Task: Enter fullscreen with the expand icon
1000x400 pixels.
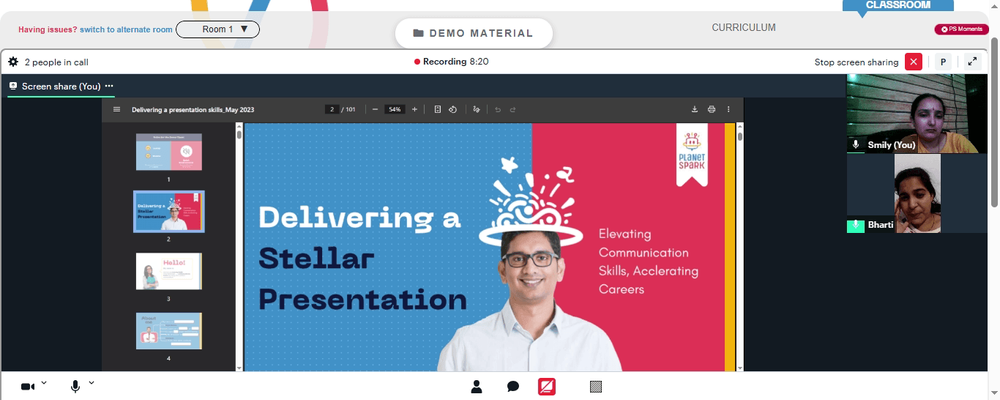Action: click(972, 62)
